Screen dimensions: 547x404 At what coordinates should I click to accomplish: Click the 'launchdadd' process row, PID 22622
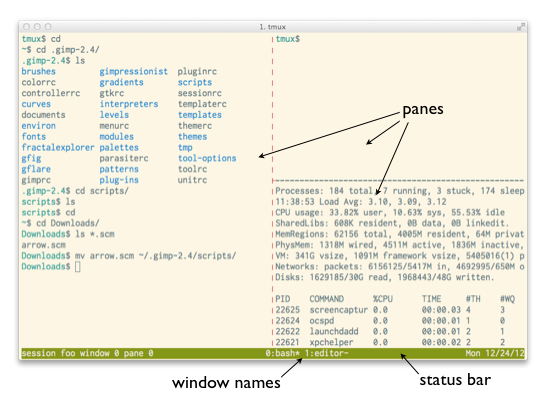(390, 331)
